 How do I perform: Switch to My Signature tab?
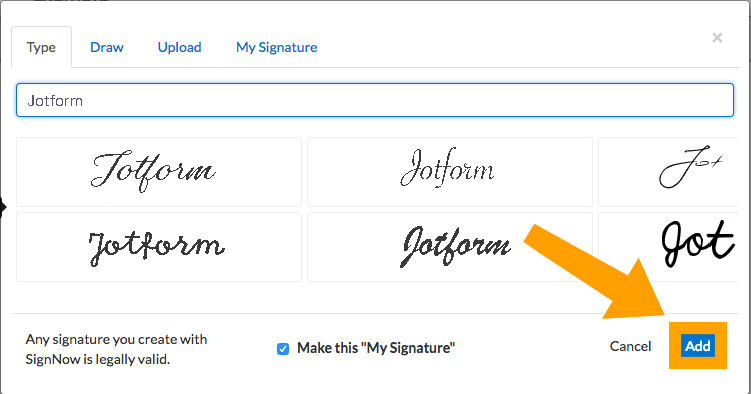point(276,47)
